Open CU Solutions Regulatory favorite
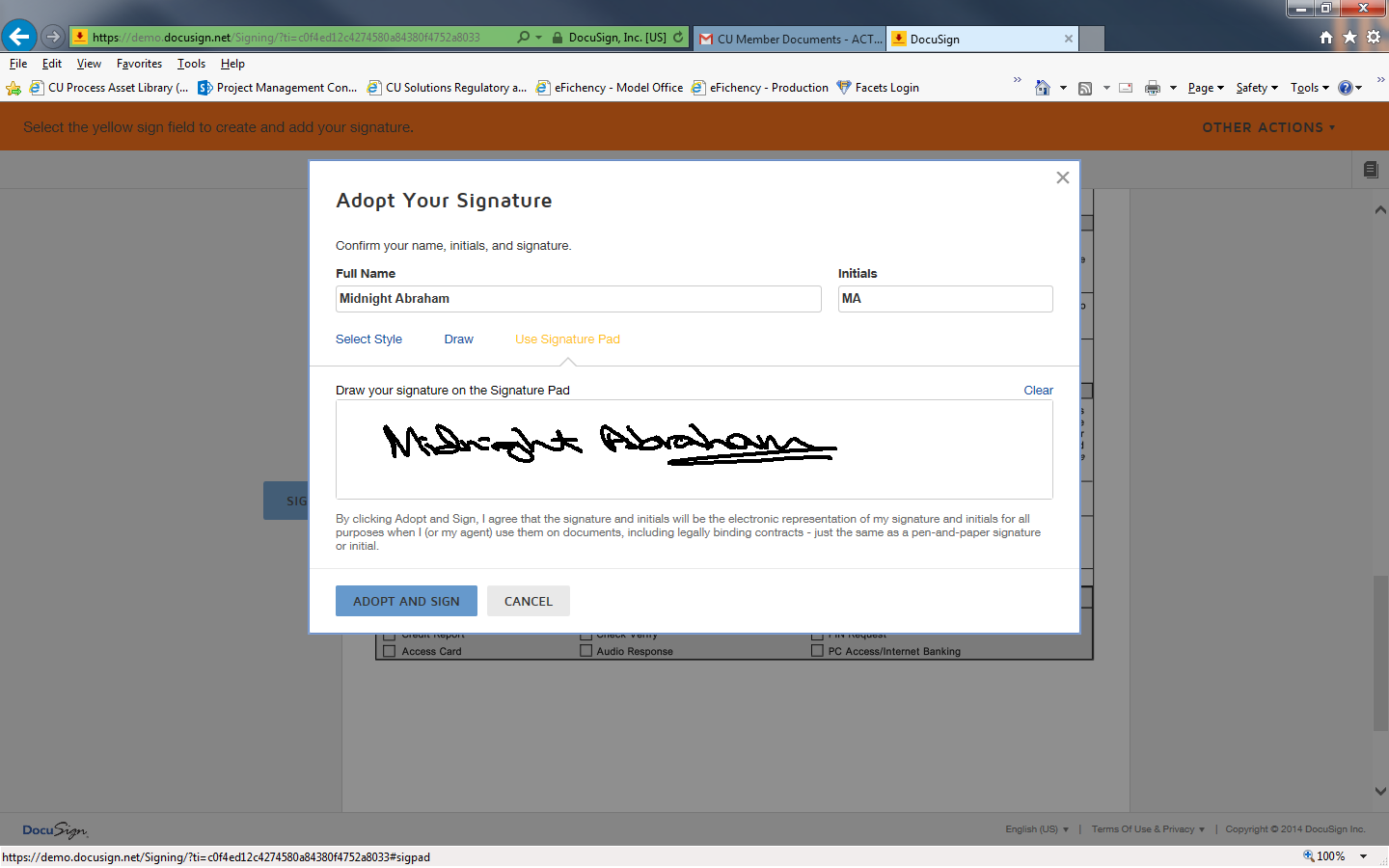This screenshot has height=868, width=1389. pyautogui.click(x=447, y=88)
